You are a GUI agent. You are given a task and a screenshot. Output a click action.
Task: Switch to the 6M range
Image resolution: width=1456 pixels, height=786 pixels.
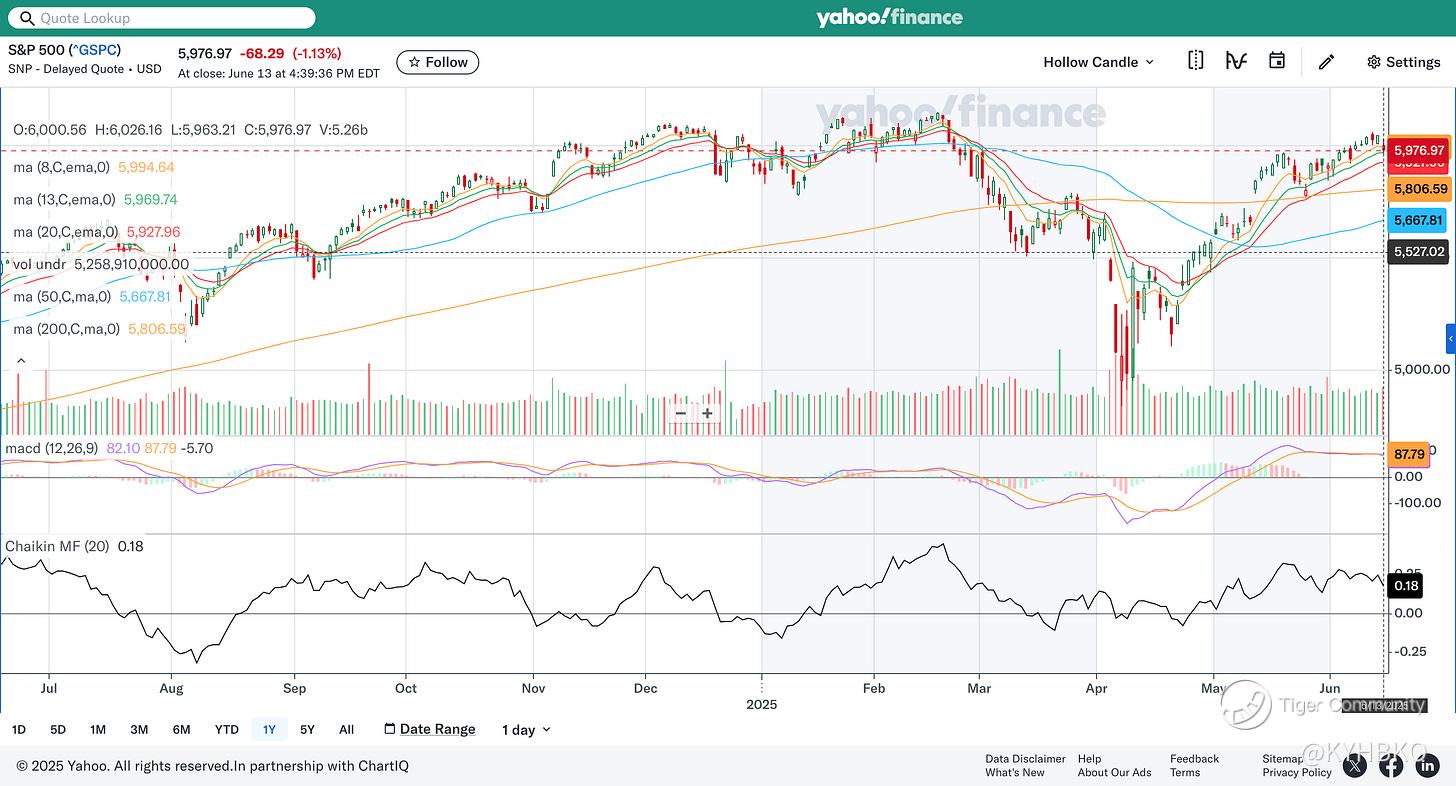coord(181,729)
